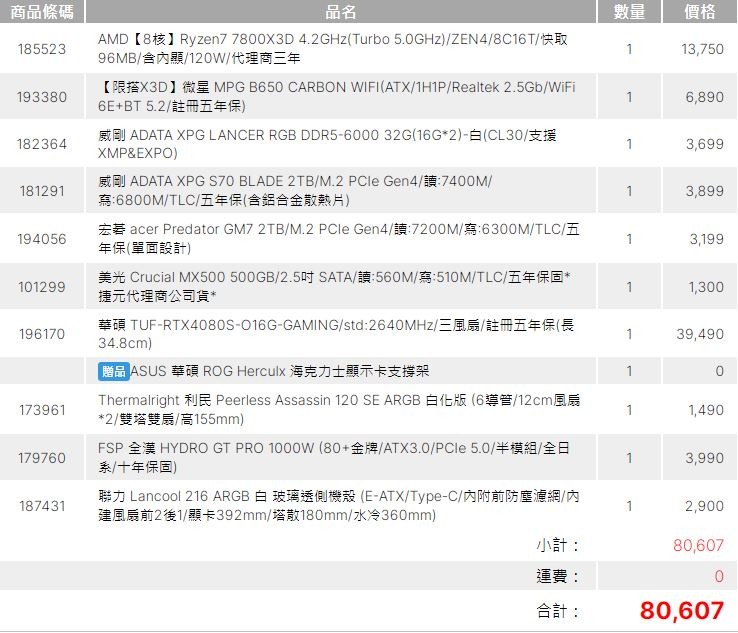Click the Crucial MX500 500GB product name
Image resolution: width=738 pixels, height=633 pixels.
click(334, 286)
